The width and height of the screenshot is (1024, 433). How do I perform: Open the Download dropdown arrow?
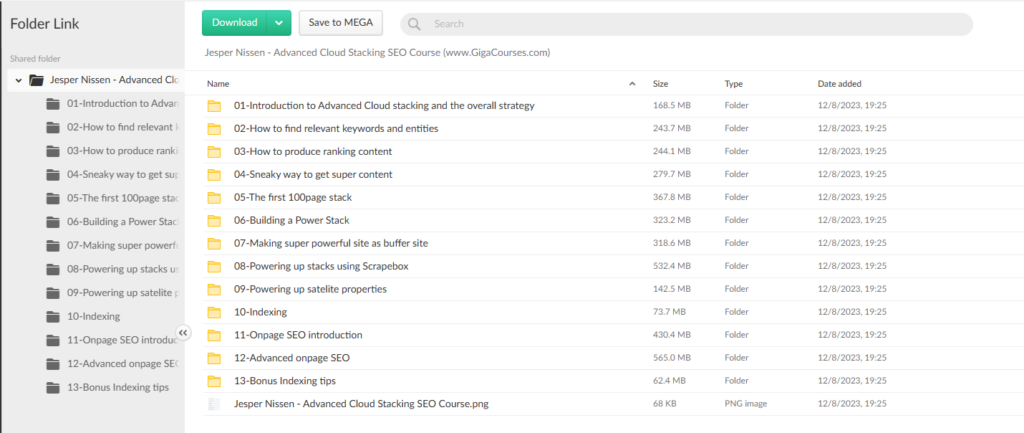tap(279, 23)
